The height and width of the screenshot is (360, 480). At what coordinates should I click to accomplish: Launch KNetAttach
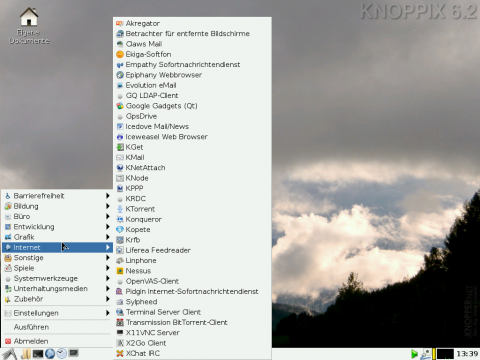[192, 168]
